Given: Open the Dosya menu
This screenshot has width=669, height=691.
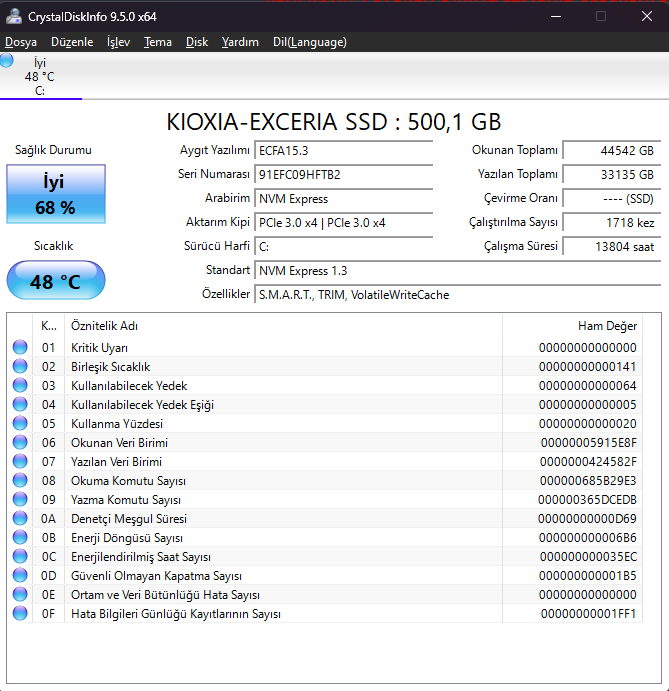Looking at the screenshot, I should (20, 42).
